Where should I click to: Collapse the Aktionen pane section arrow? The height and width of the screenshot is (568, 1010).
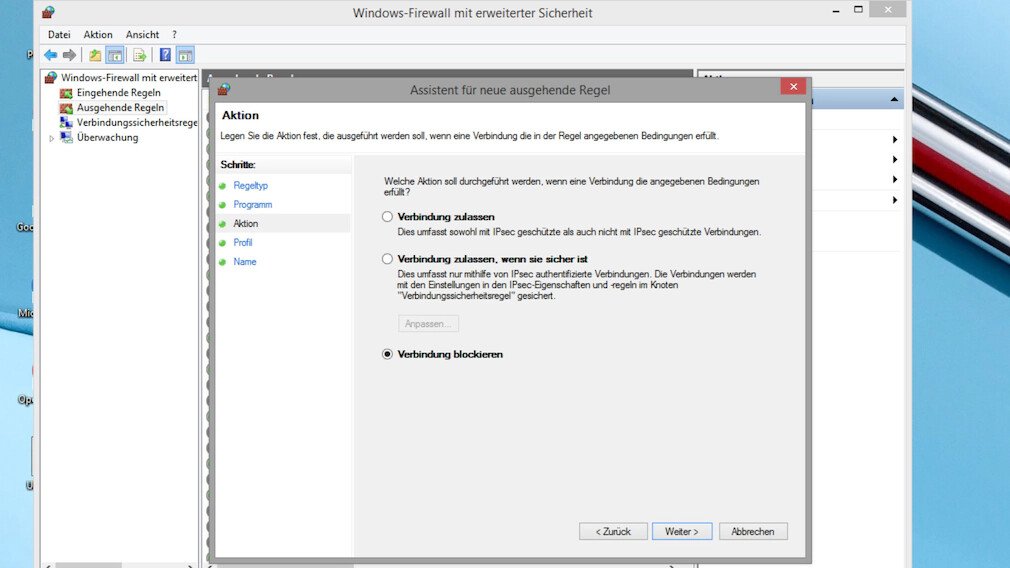894,100
